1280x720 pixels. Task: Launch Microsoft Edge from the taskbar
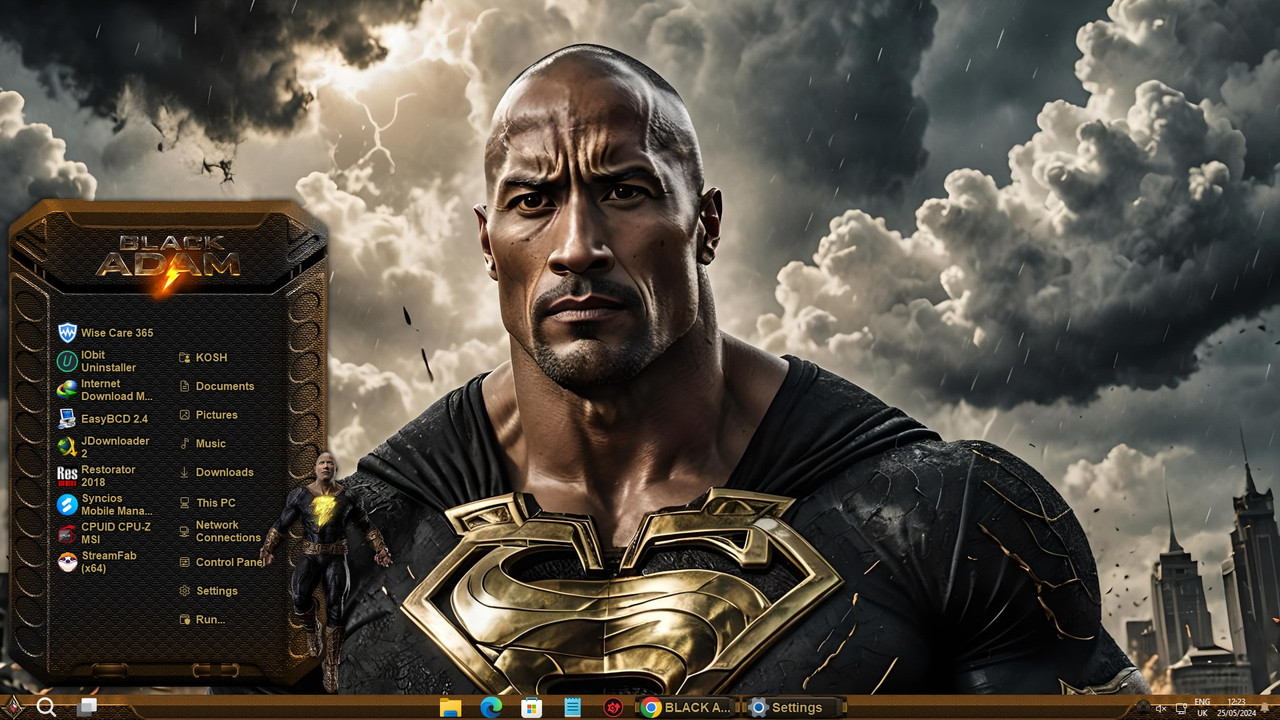[x=491, y=707]
